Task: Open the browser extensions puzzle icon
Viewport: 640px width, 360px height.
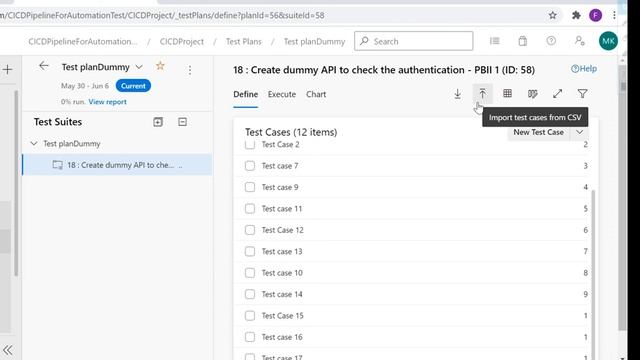Action: (576, 16)
